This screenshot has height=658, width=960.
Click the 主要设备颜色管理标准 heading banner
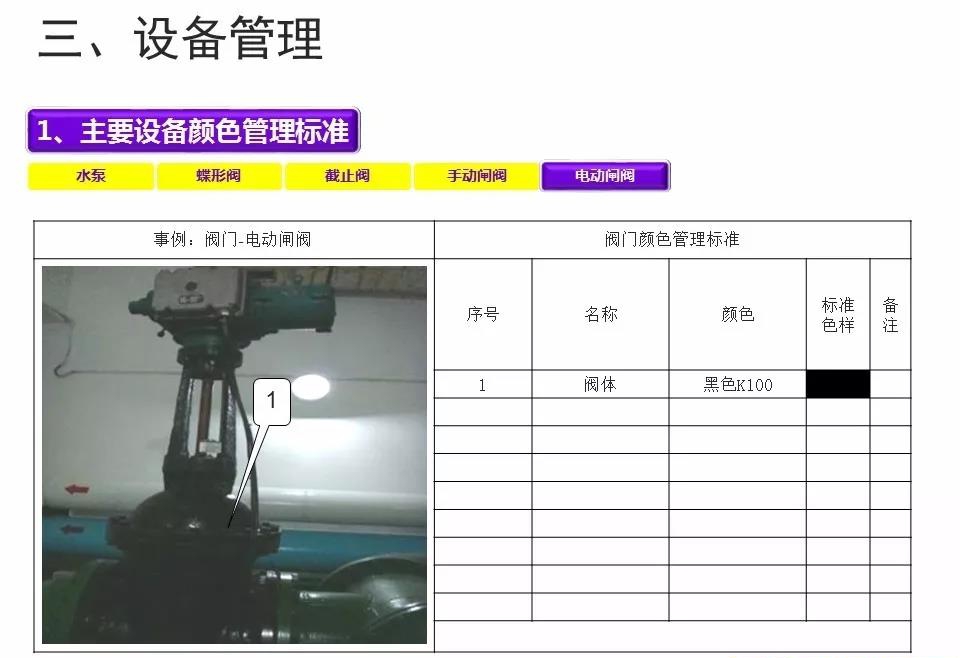tap(193, 130)
